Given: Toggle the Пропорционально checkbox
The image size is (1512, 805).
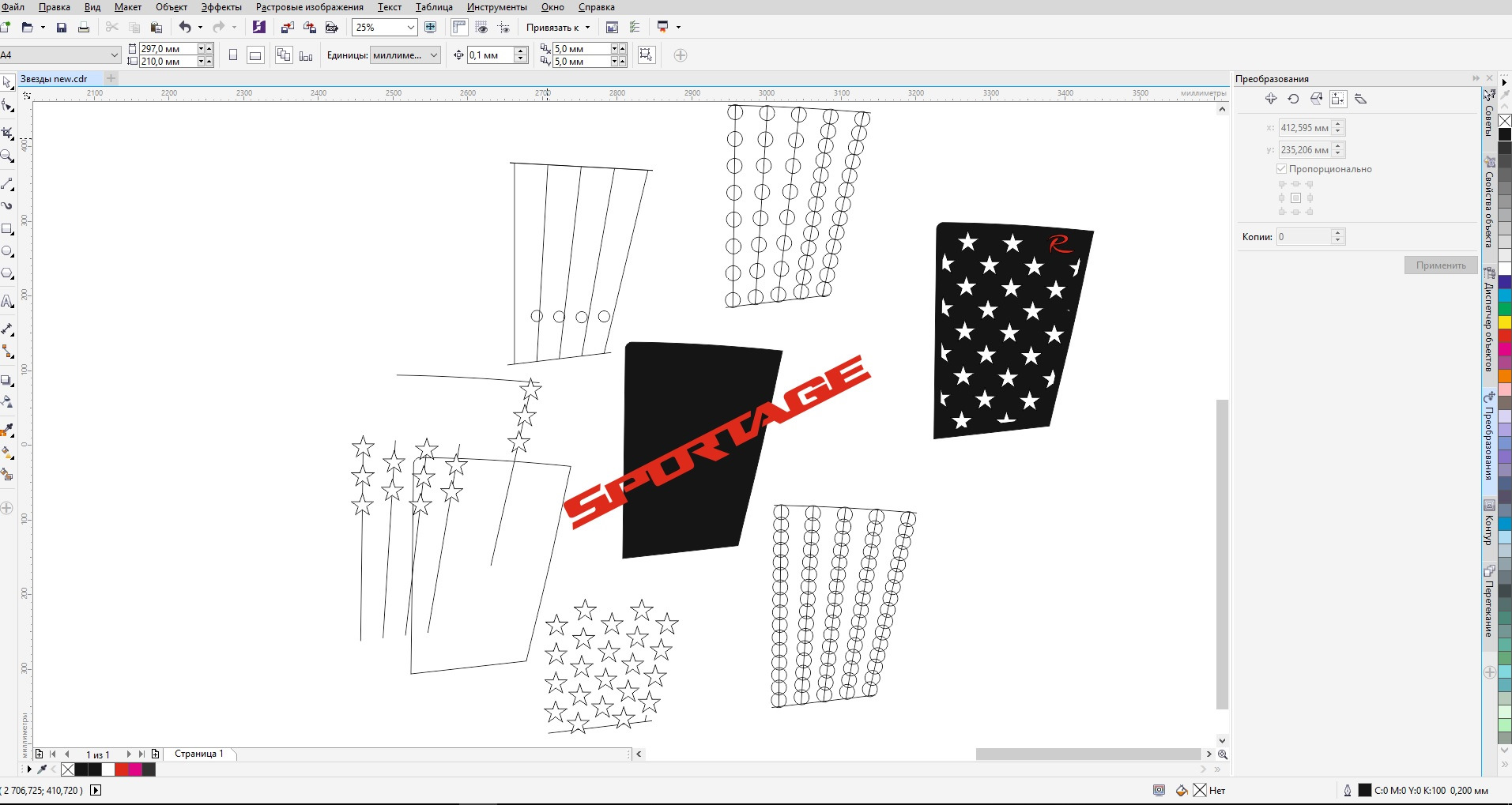Looking at the screenshot, I should tap(1281, 169).
